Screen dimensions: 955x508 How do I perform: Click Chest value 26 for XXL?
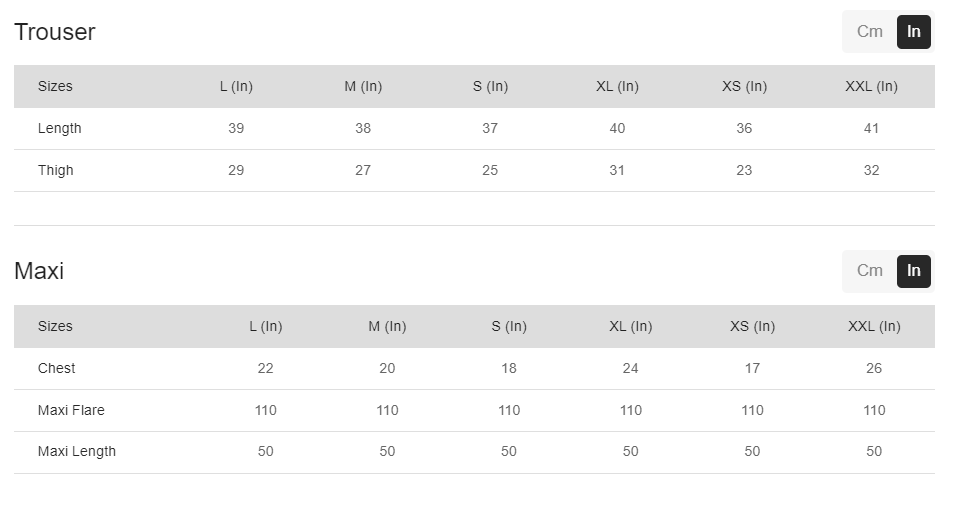874,368
